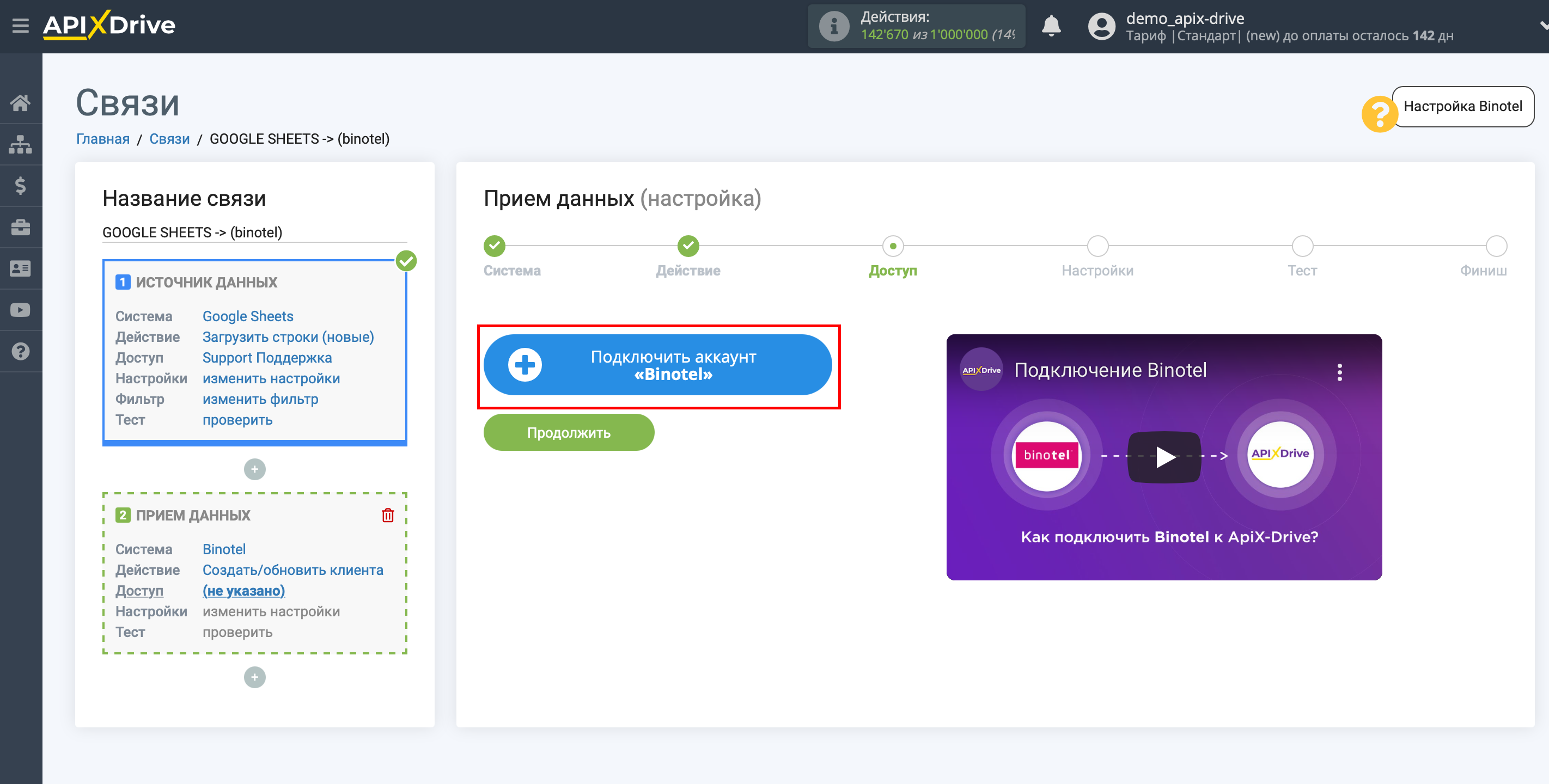The height and width of the screenshot is (784, 1549).
Task: Open Support Поддержка access link
Action: tap(267, 358)
